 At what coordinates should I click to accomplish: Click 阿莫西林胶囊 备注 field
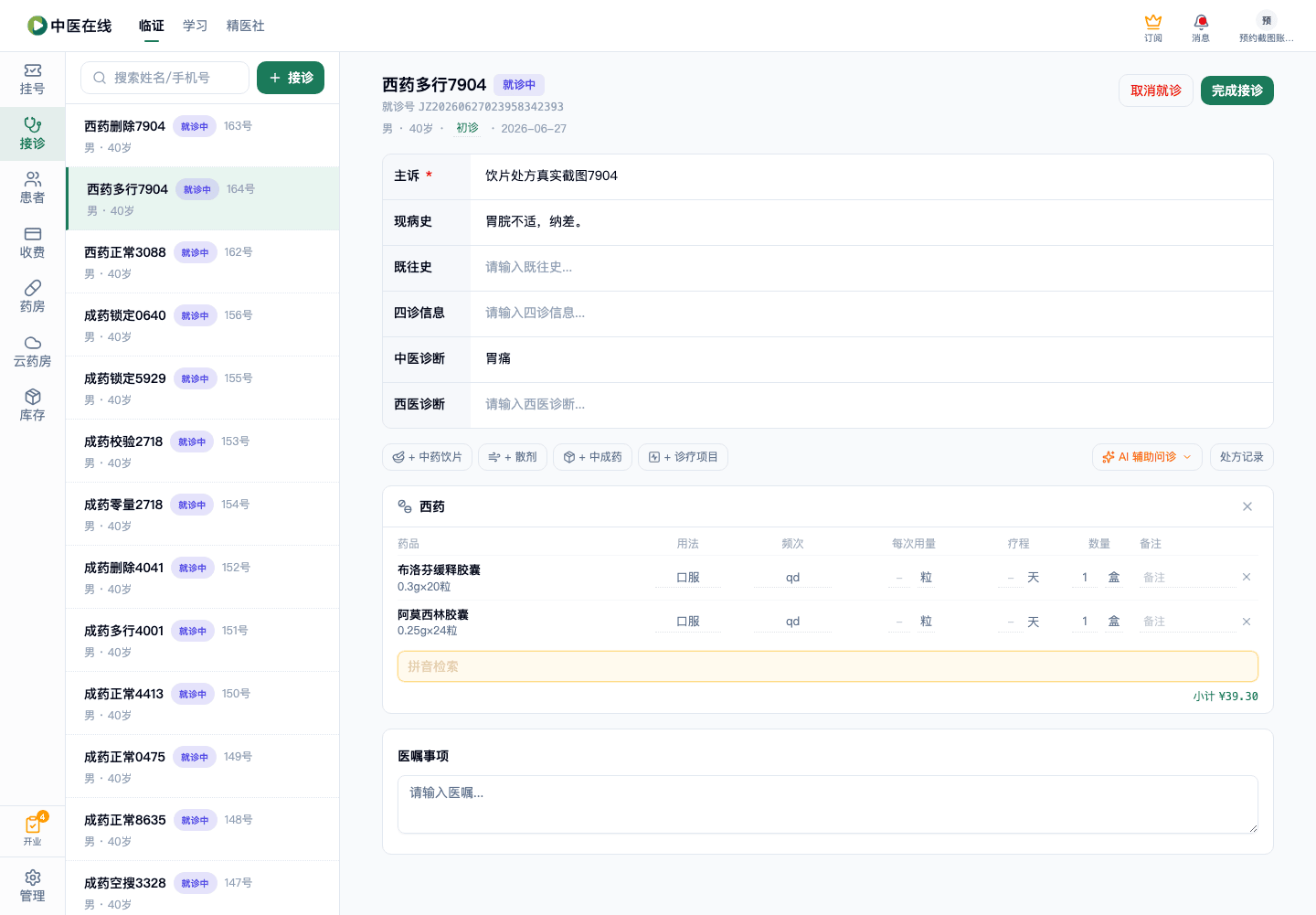pyautogui.click(x=1186, y=622)
